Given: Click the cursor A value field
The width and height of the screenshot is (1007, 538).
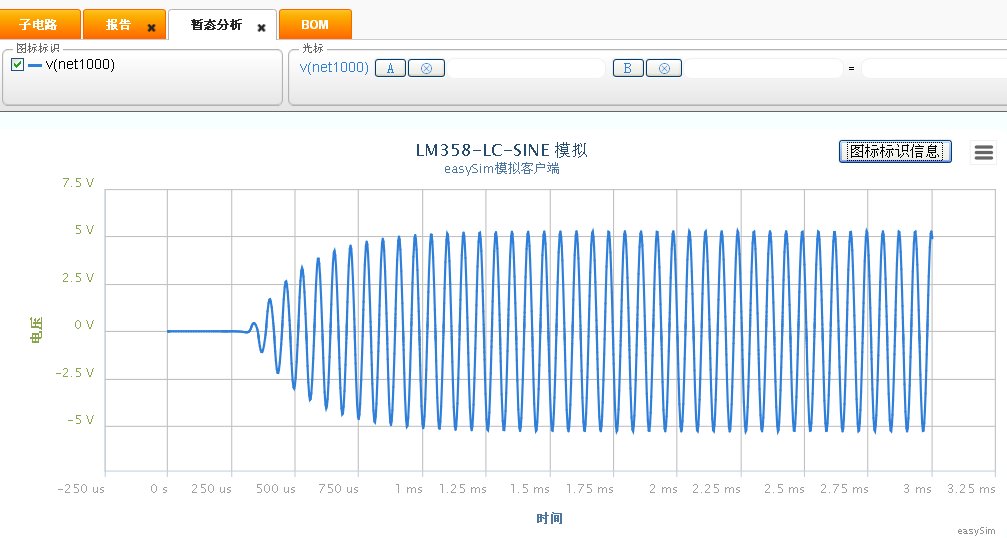Looking at the screenshot, I should (x=526, y=68).
